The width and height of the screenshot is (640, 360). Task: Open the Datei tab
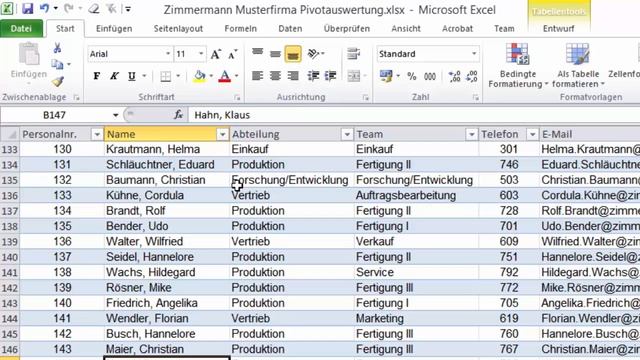[x=21, y=29]
